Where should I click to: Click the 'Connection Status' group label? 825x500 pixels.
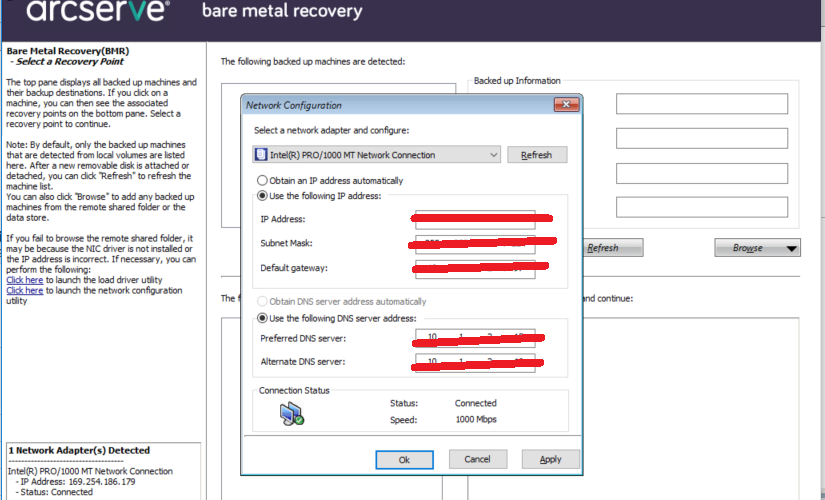[x=294, y=391]
